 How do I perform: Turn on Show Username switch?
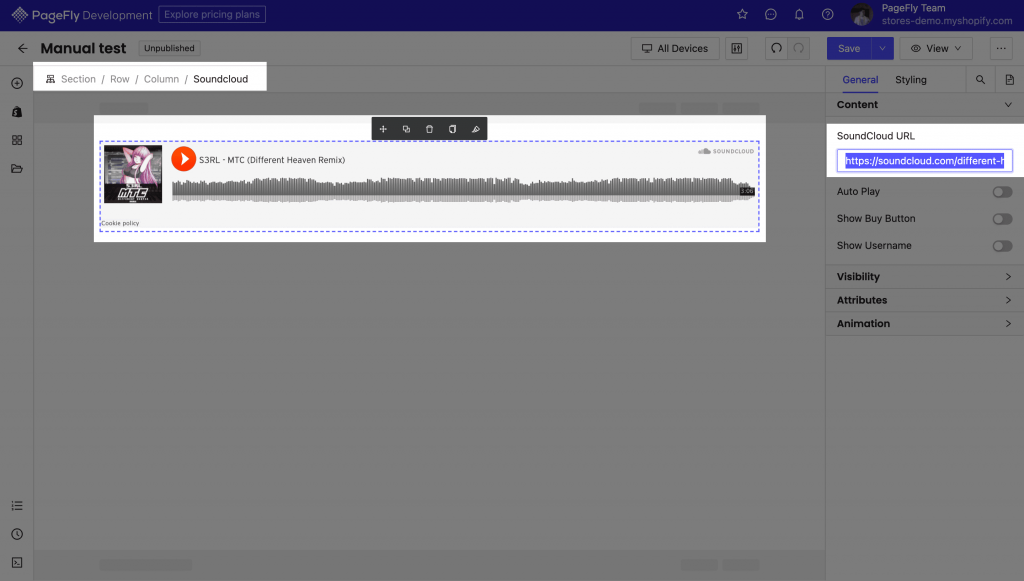pos(1002,246)
